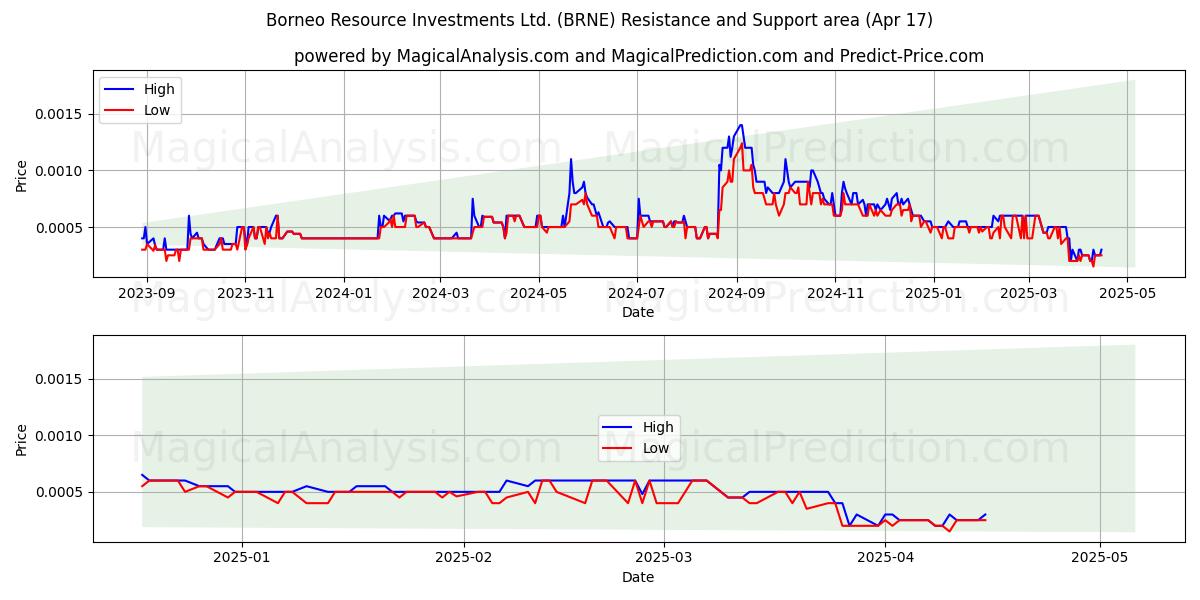
Task: Click the 'Price' y-axis label of the bottom chart
Action: click(22, 440)
